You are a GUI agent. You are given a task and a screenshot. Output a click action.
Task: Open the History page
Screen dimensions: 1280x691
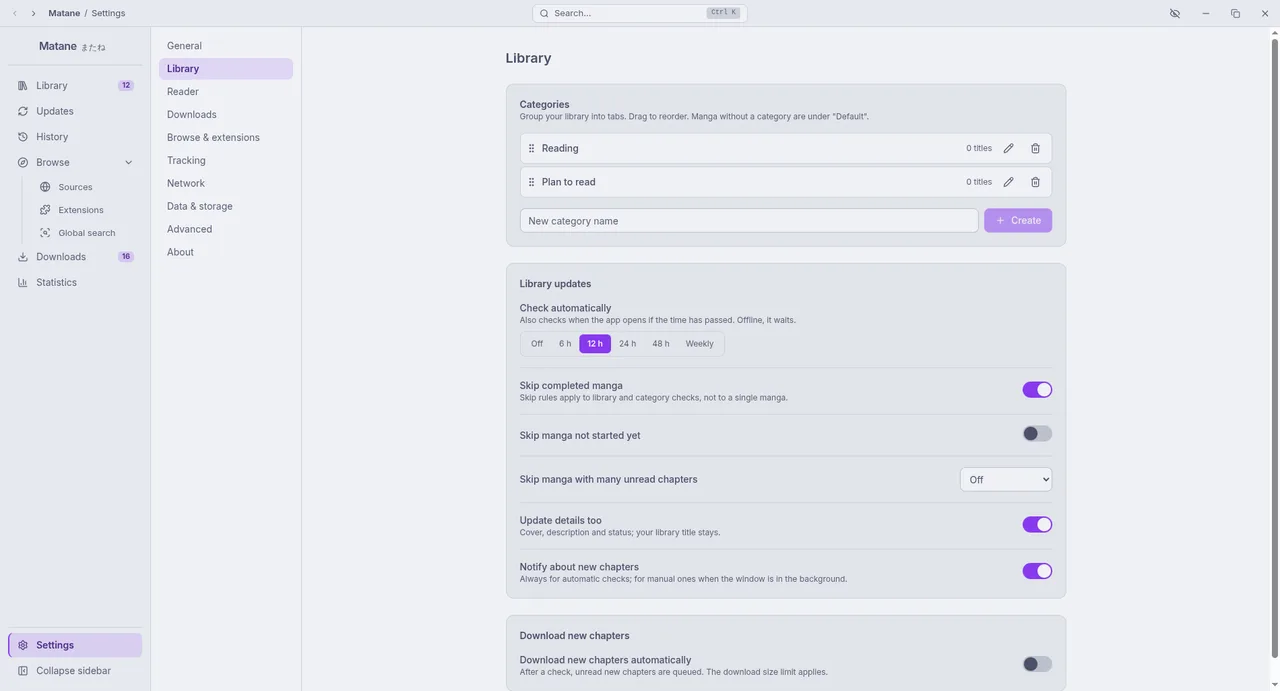click(75, 137)
